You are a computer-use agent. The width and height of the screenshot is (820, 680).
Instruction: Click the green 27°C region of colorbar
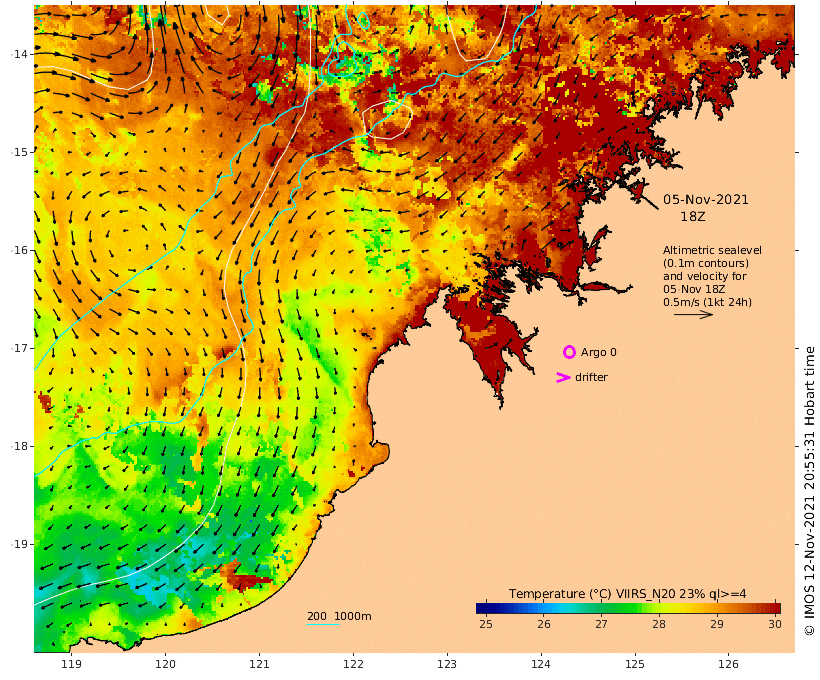pyautogui.click(x=601, y=608)
